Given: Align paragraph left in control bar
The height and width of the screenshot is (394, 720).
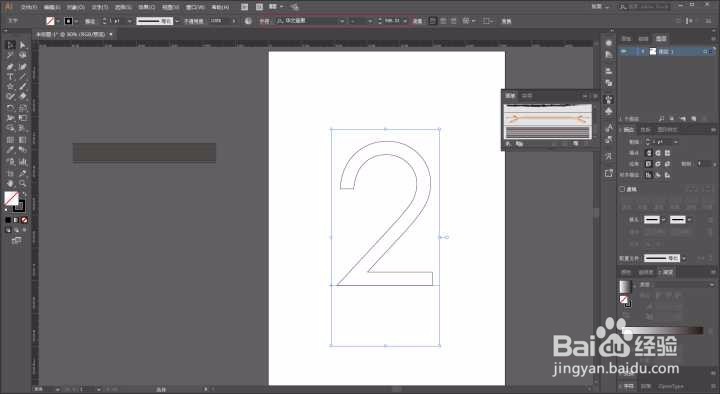Looking at the screenshot, I should point(433,21).
